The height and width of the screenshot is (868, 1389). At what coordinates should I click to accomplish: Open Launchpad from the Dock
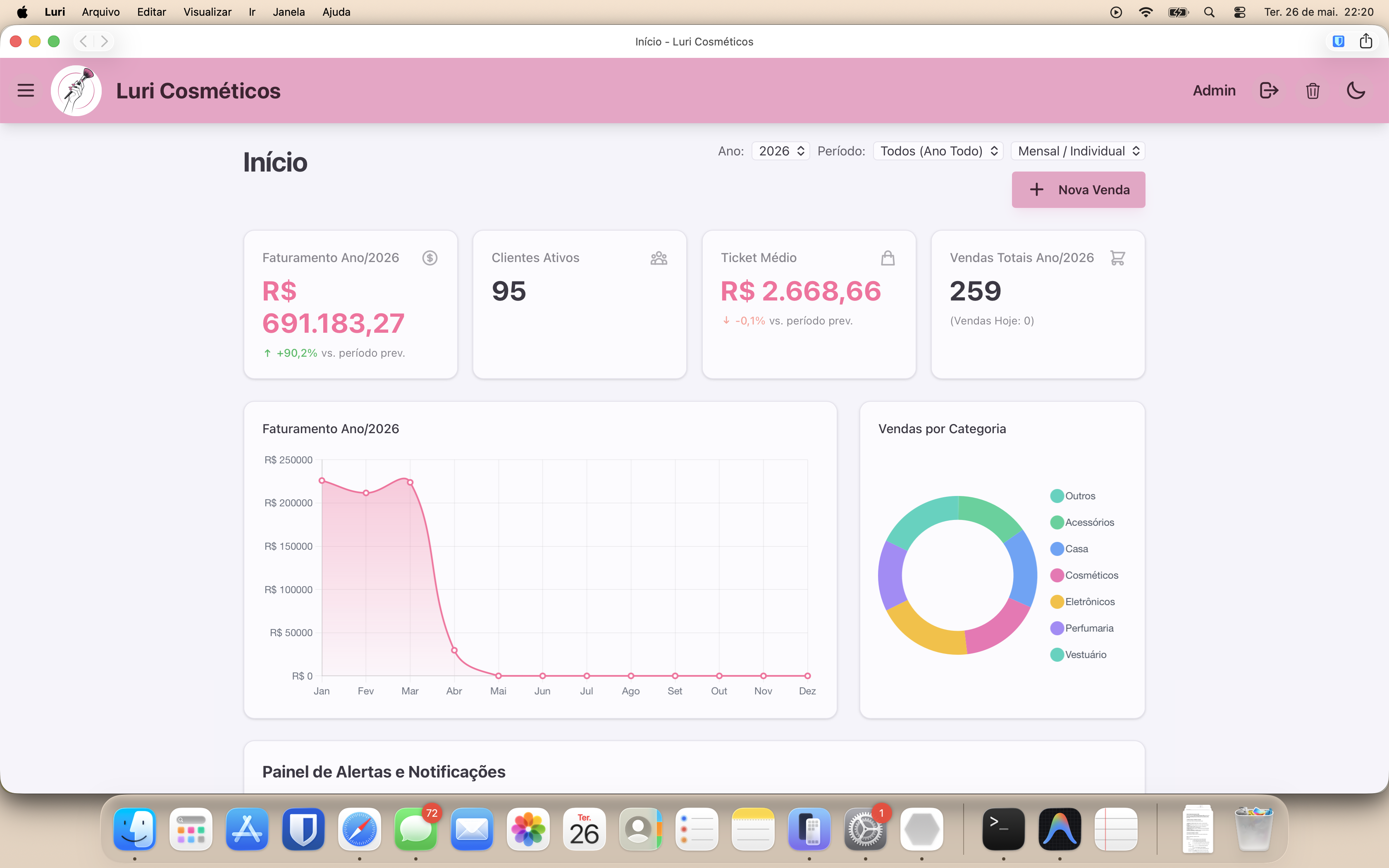[x=191, y=829]
